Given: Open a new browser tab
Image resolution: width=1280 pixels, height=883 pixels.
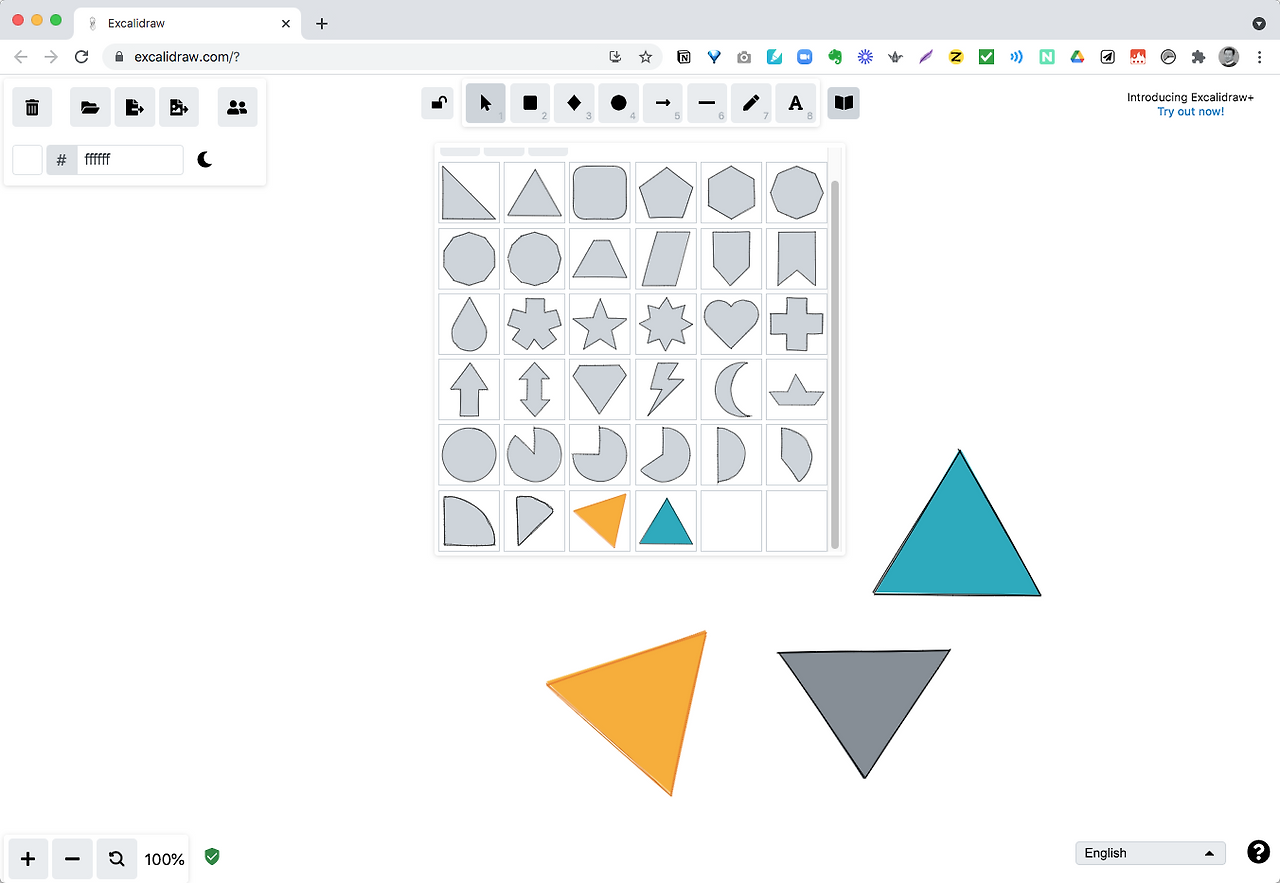Looking at the screenshot, I should [x=321, y=23].
